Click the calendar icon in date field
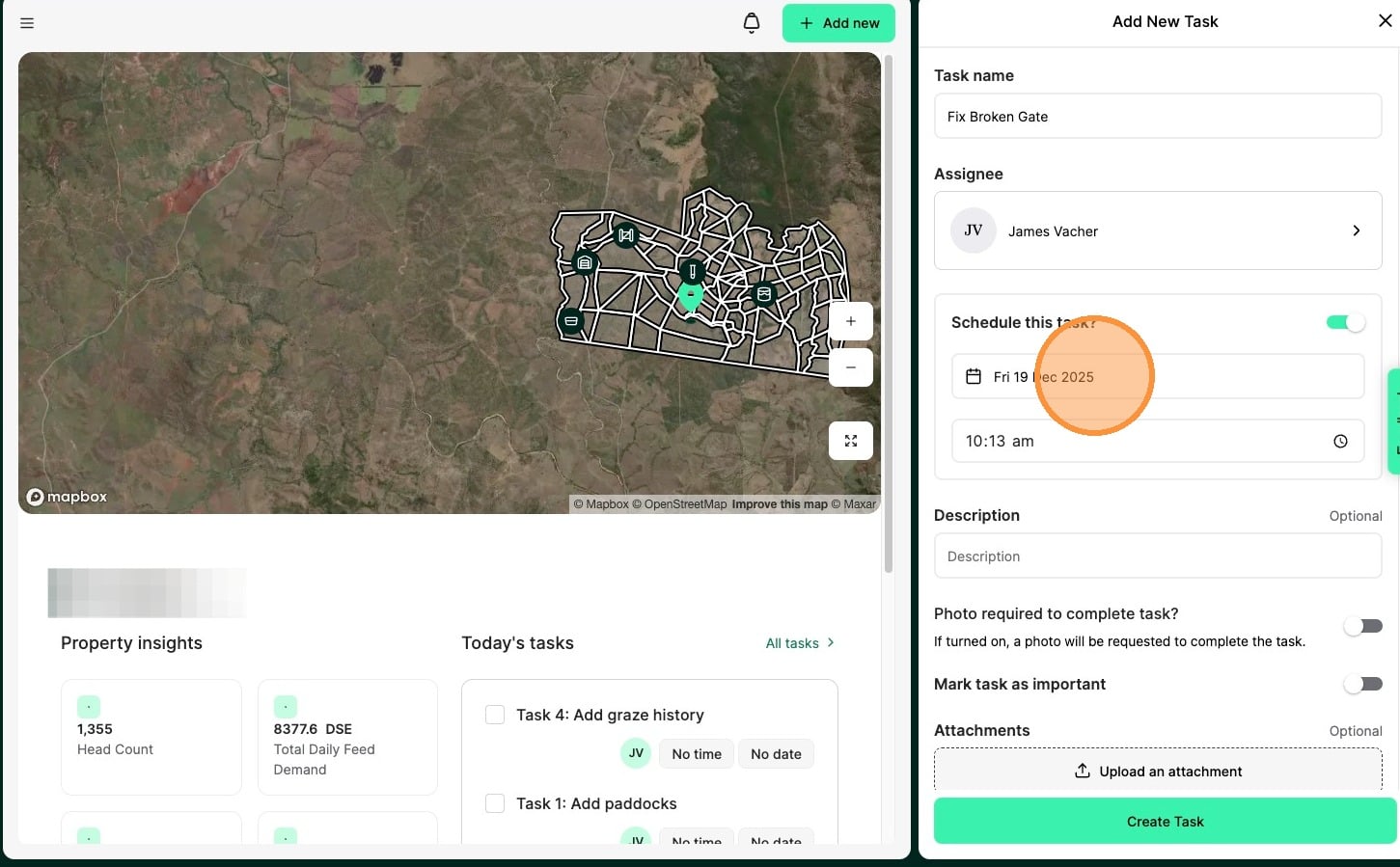 (974, 377)
